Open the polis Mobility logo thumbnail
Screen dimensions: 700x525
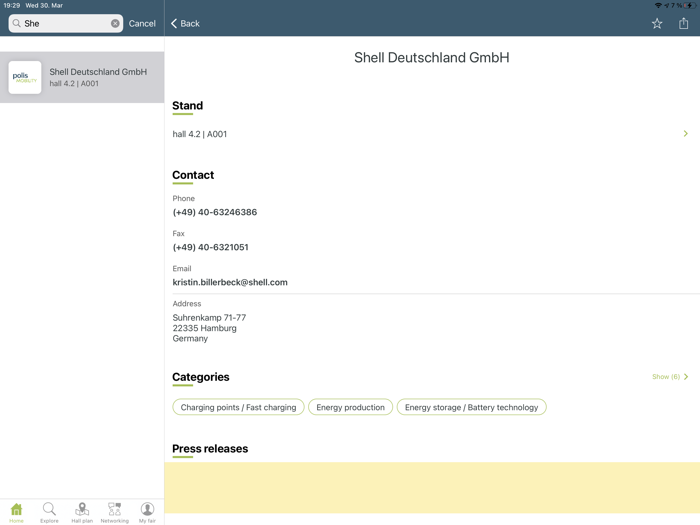click(25, 77)
